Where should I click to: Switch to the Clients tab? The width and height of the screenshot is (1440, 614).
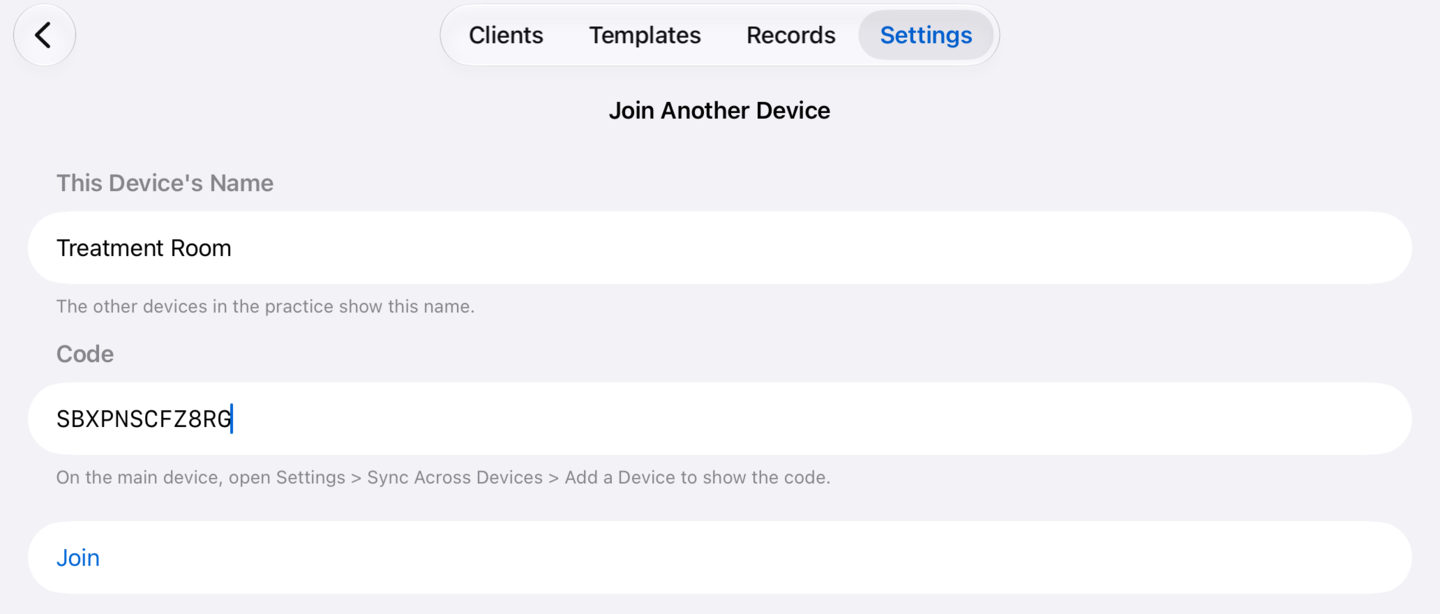tap(506, 35)
